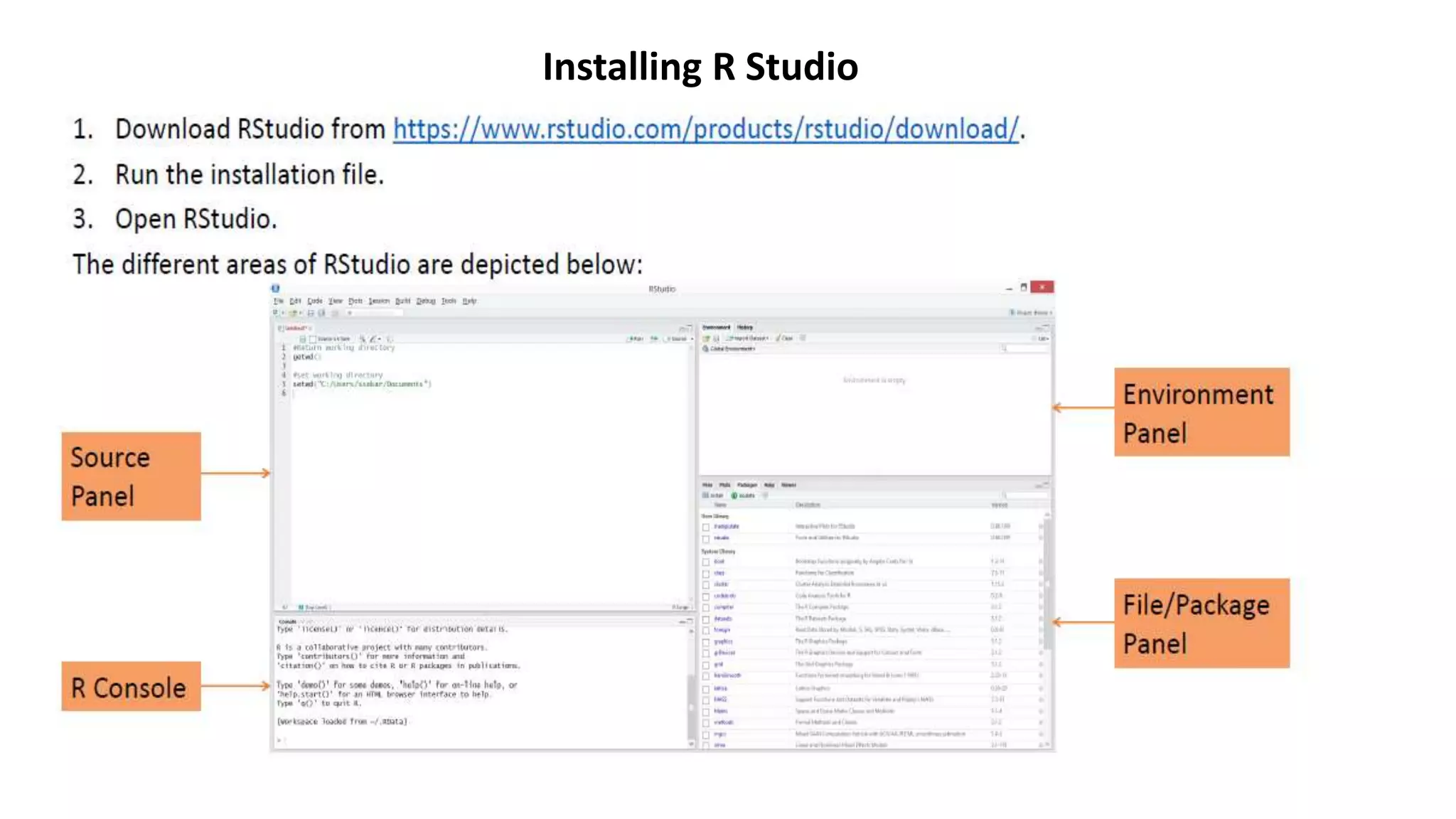Open the Global Environment dropdown
The height and width of the screenshot is (819, 1456).
point(729,348)
